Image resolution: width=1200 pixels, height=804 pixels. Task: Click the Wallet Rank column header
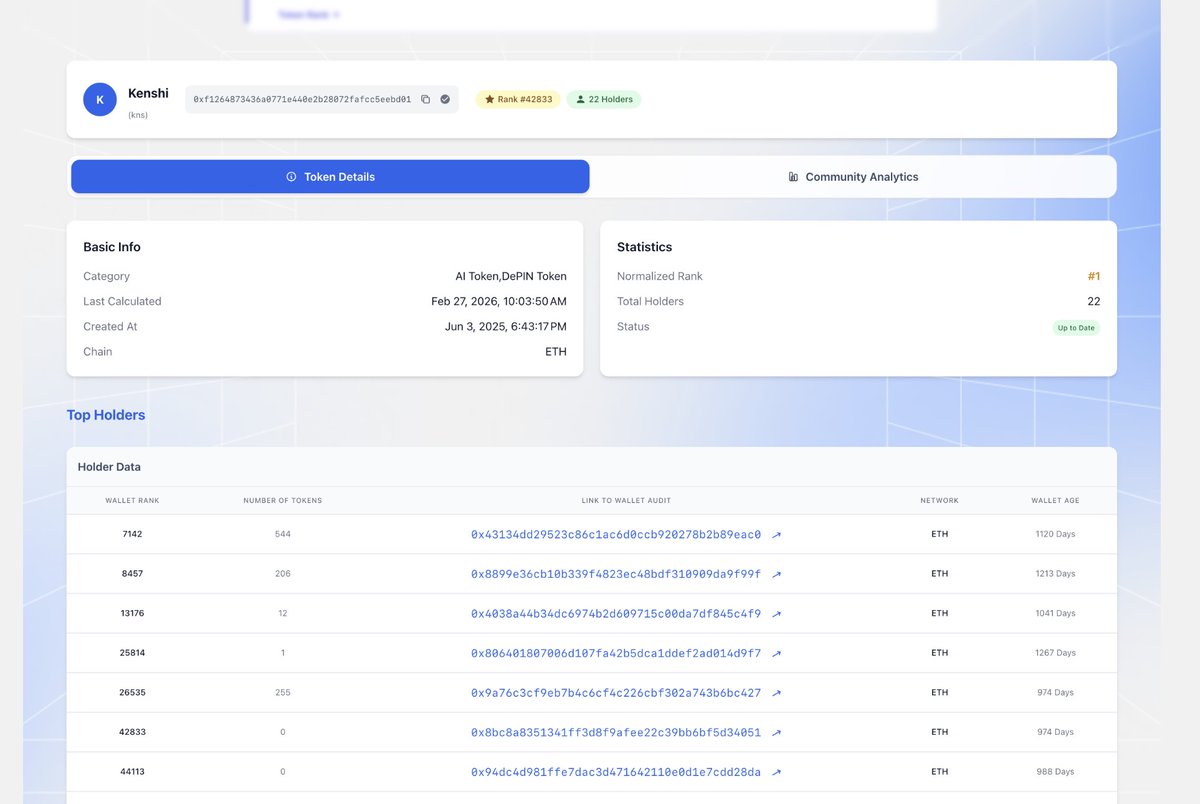[132, 500]
